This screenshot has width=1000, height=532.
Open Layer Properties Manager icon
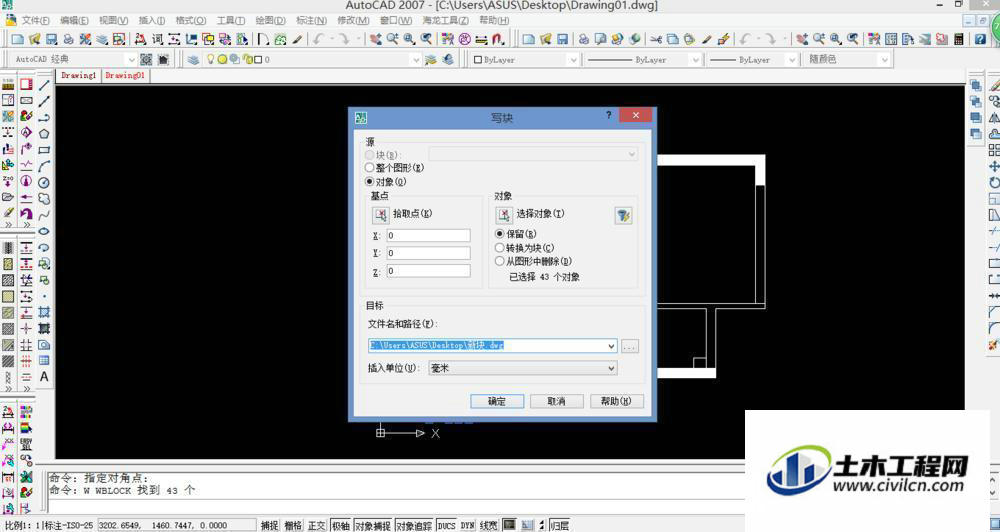coord(193,59)
